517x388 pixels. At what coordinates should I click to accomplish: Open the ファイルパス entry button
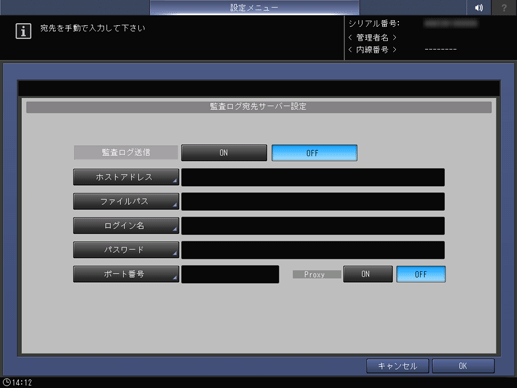tap(126, 201)
